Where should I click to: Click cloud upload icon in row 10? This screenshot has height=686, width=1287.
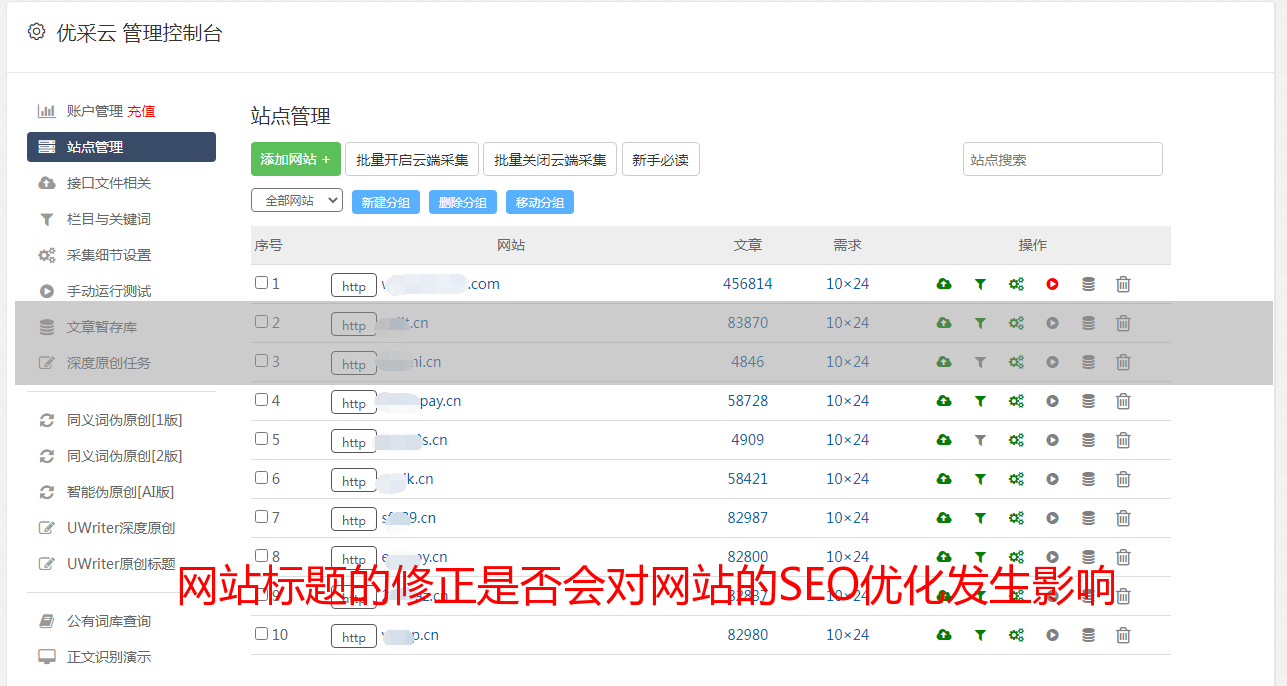[x=944, y=635]
